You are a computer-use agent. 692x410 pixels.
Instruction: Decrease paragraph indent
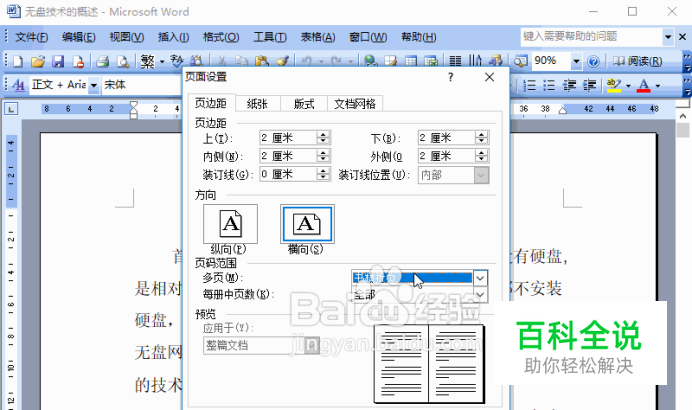point(569,85)
